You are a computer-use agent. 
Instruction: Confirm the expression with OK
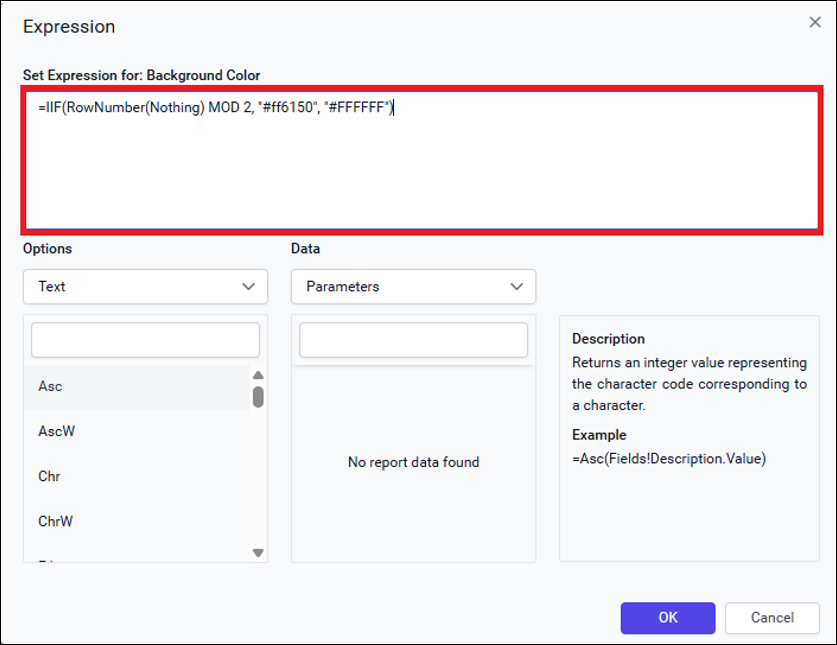pyautogui.click(x=667, y=618)
